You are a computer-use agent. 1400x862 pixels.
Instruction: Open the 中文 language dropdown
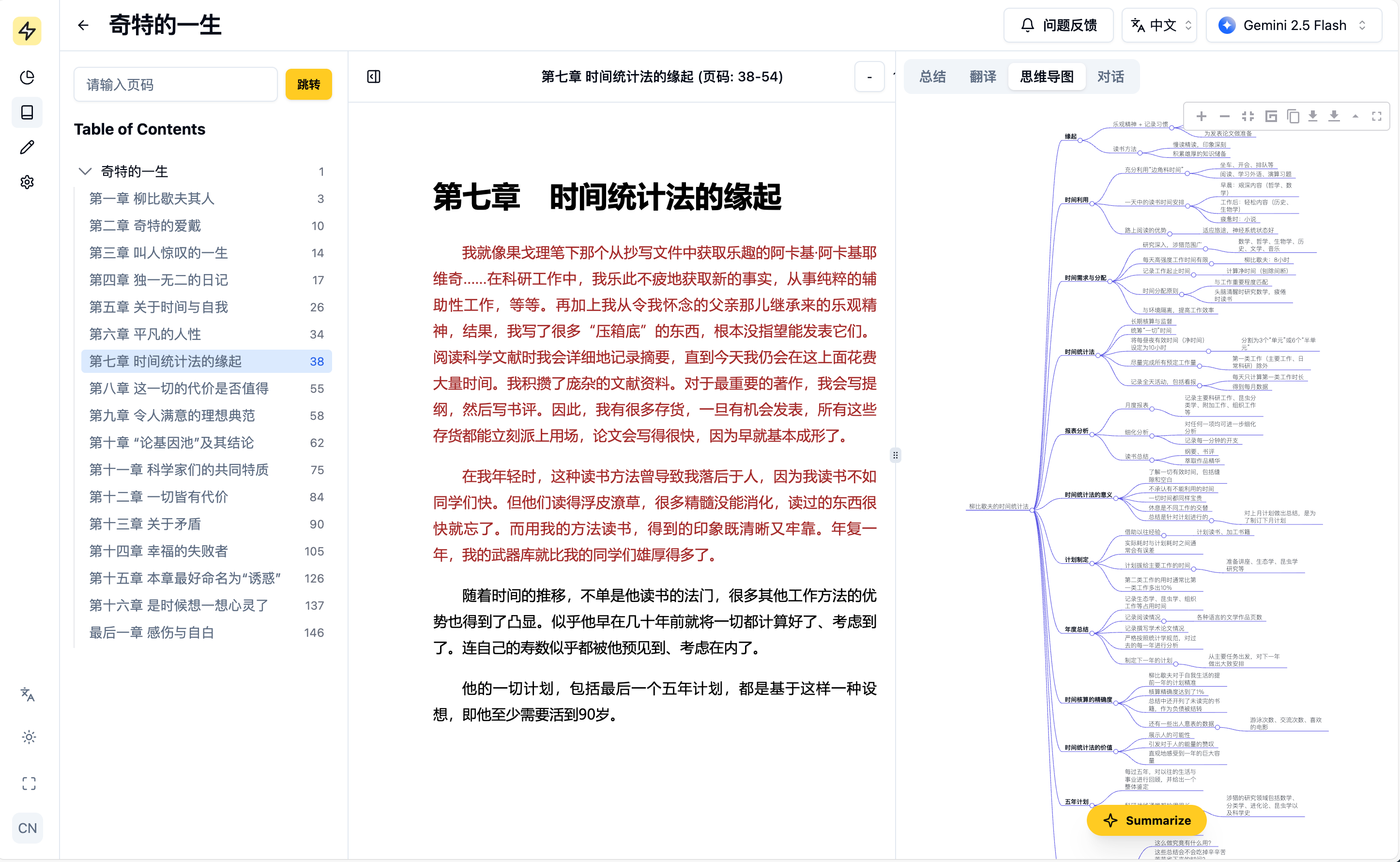pyautogui.click(x=1159, y=25)
